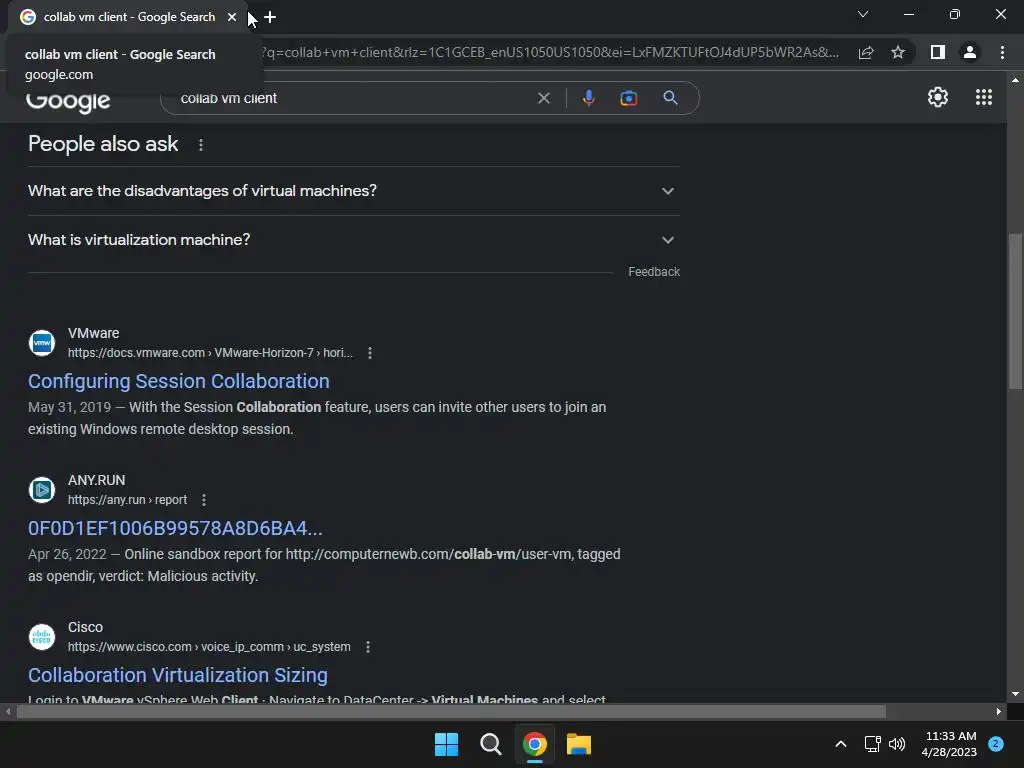The image size is (1024, 768).
Task: Click the address bar URL
Action: tap(552, 52)
